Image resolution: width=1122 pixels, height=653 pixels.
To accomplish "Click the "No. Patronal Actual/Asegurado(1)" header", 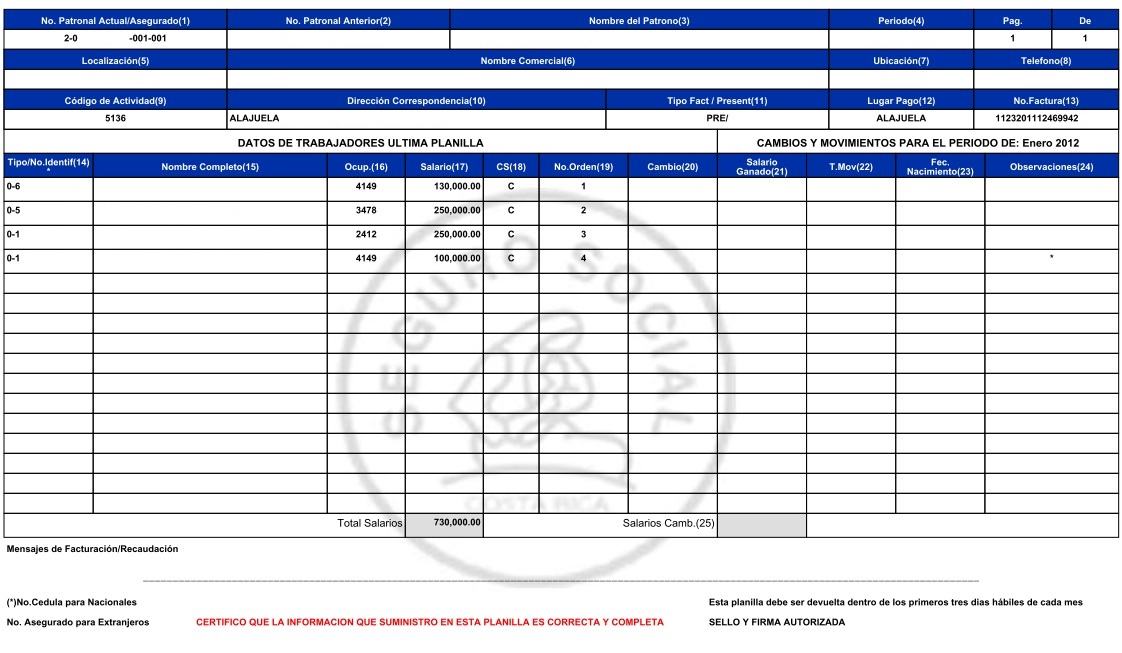I will [115, 21].
